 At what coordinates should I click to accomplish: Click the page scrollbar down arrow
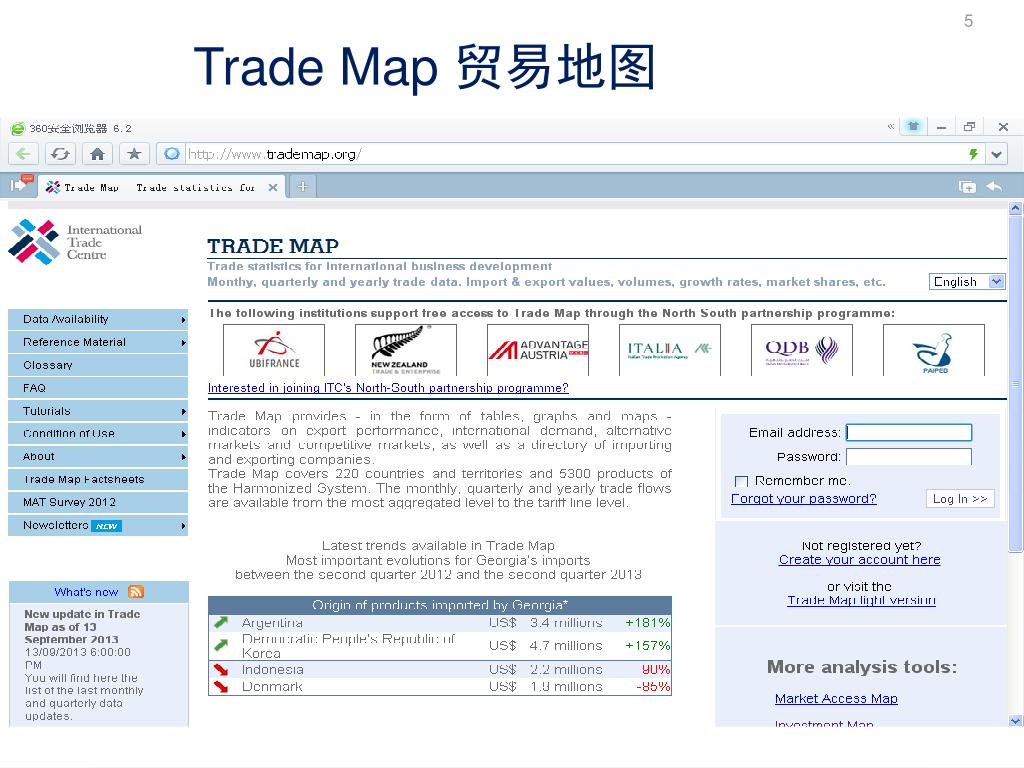click(1016, 721)
